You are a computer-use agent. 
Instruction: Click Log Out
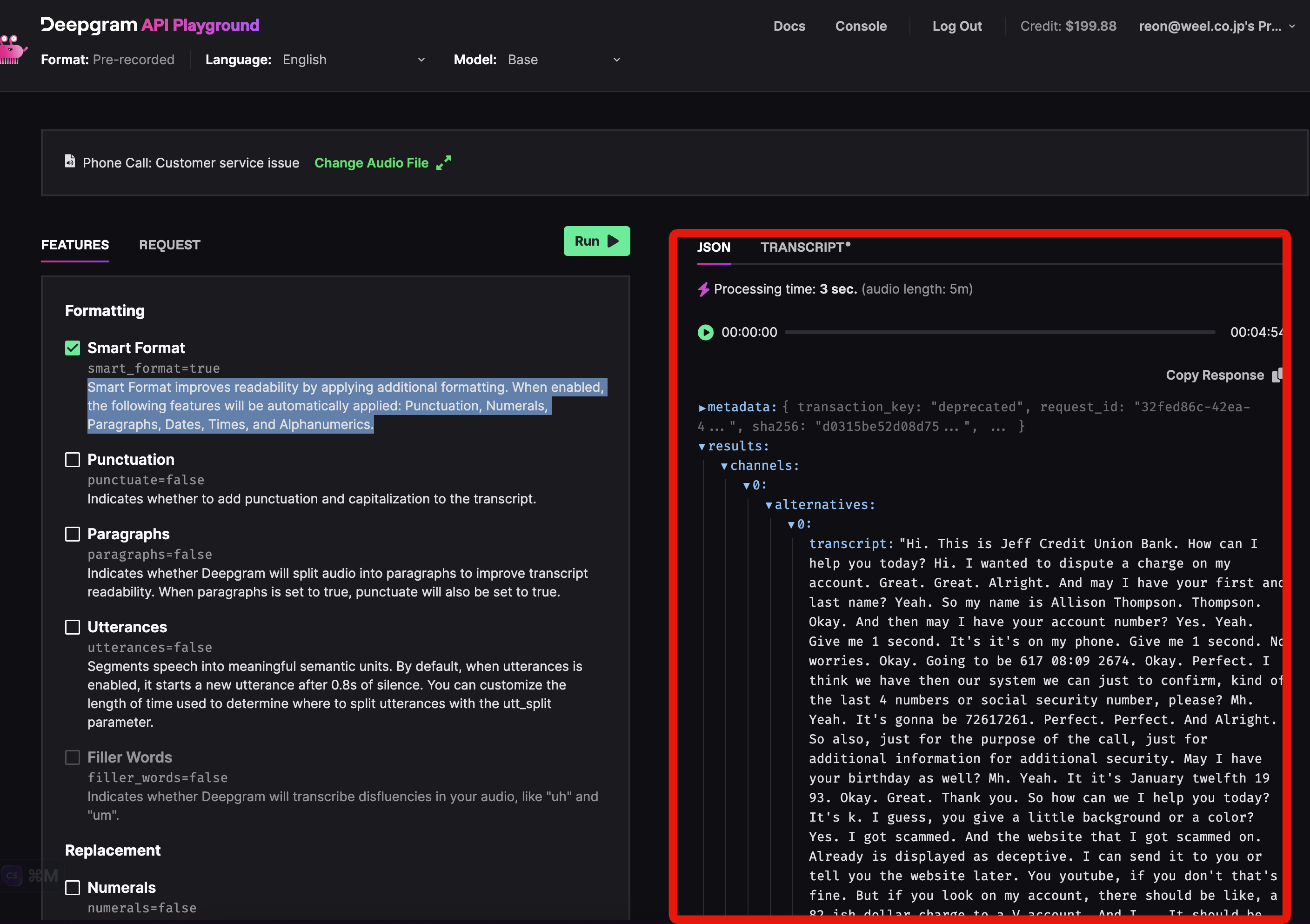pos(957,26)
